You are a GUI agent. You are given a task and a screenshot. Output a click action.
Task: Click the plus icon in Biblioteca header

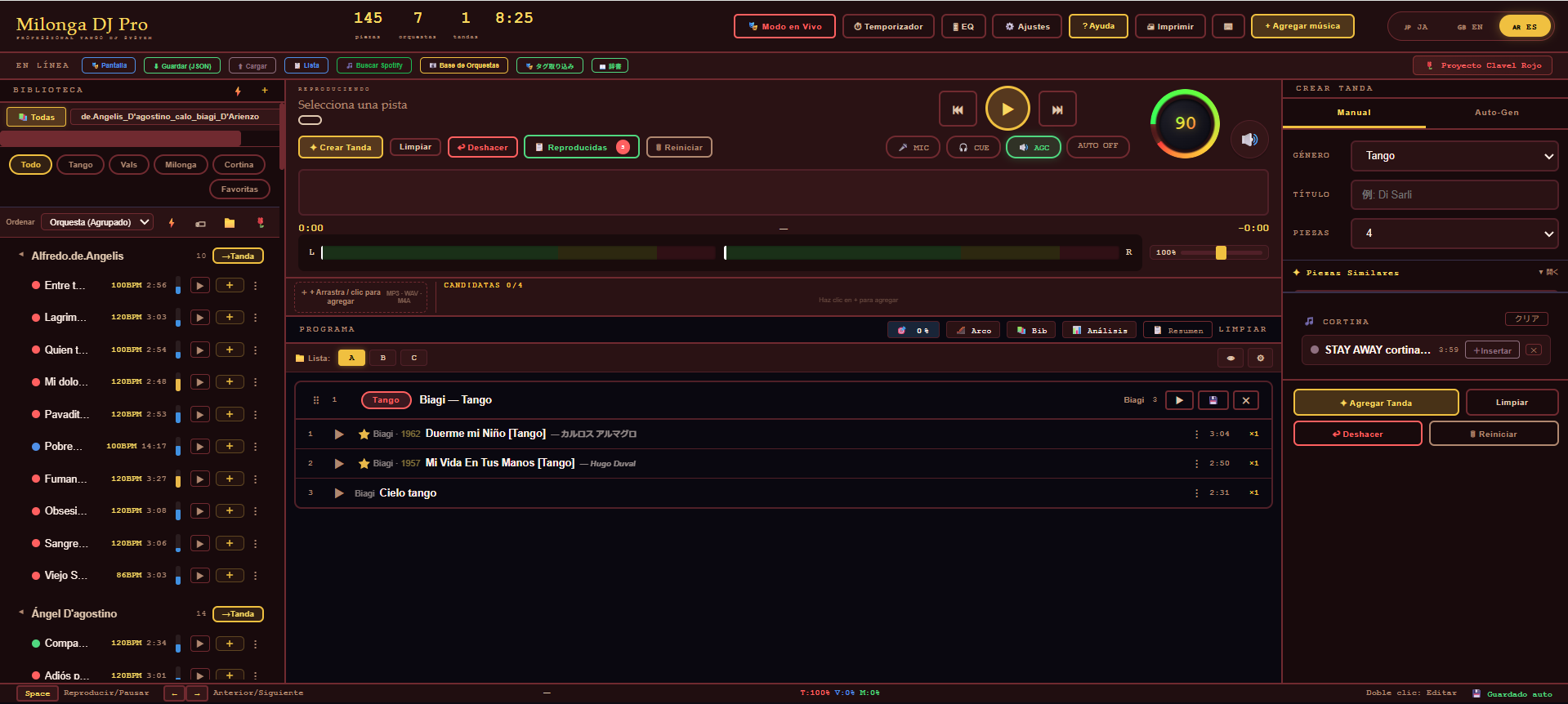[x=265, y=91]
